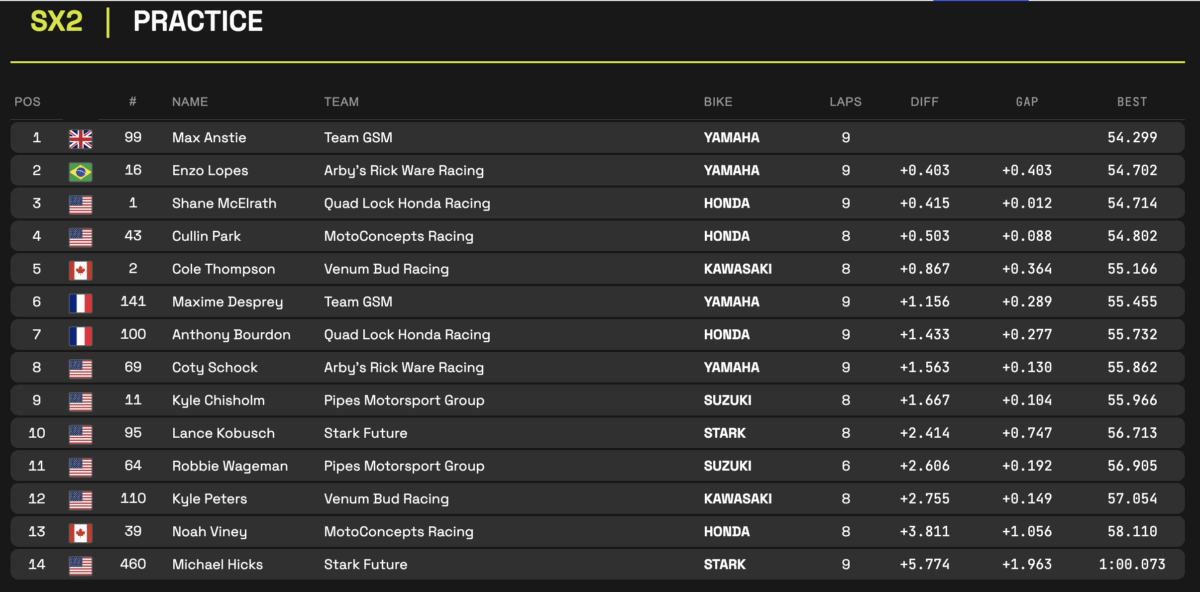Click Stark Future team for Lance Kobusch
1200x592 pixels.
365,434
